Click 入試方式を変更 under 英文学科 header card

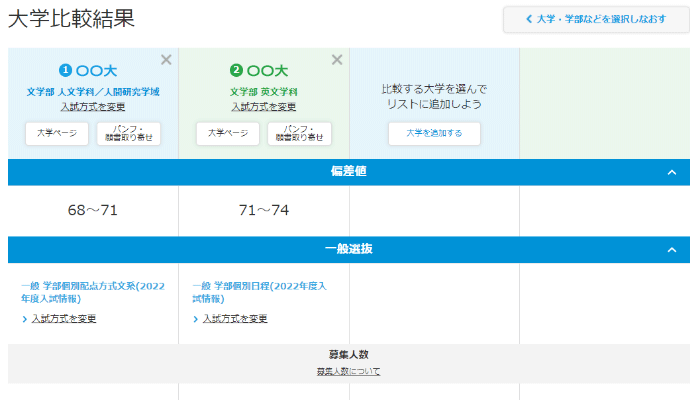pos(264,106)
